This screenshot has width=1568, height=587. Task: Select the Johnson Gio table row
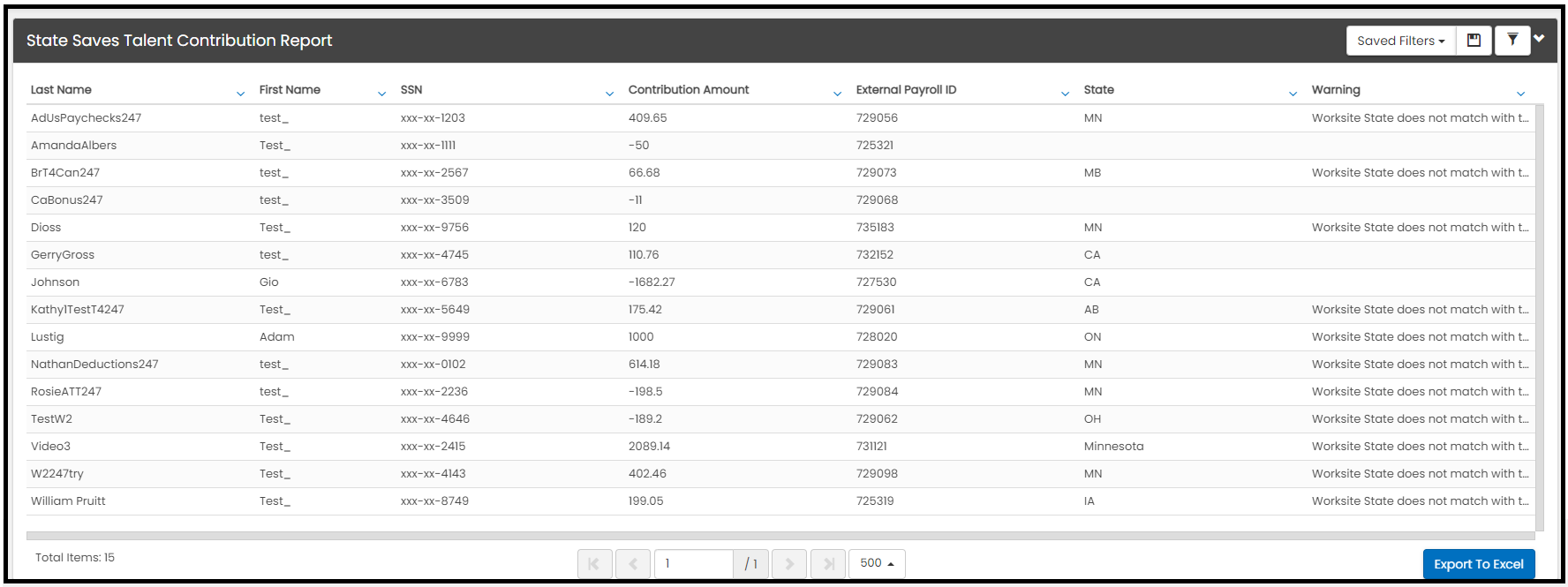click(x=780, y=282)
